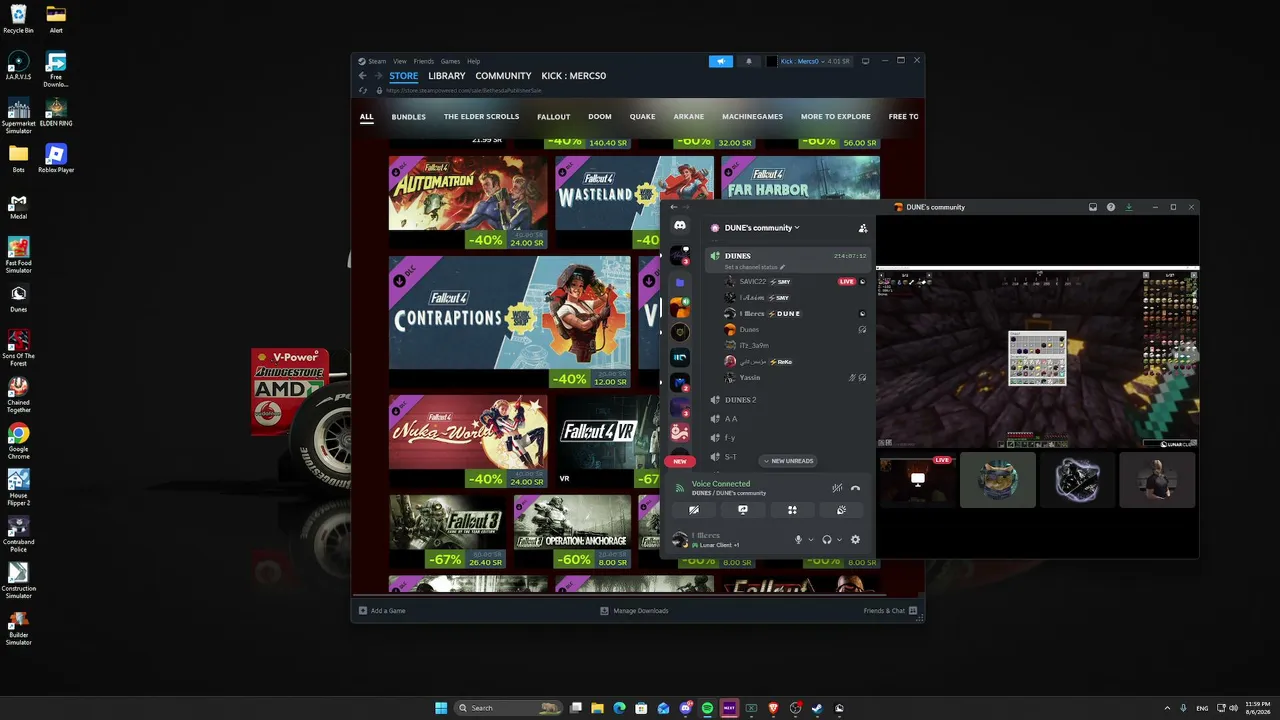Open Discord inbox icon in title bar

1093,207
